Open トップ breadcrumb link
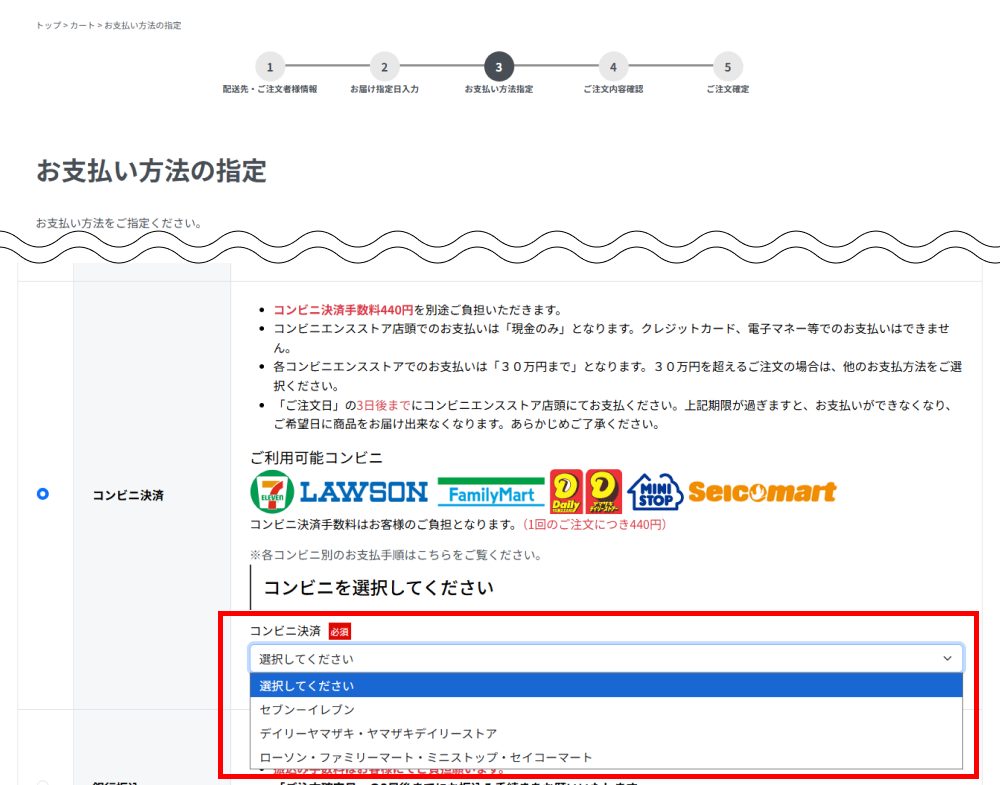Screen dimensions: 1000x785 coord(48,26)
